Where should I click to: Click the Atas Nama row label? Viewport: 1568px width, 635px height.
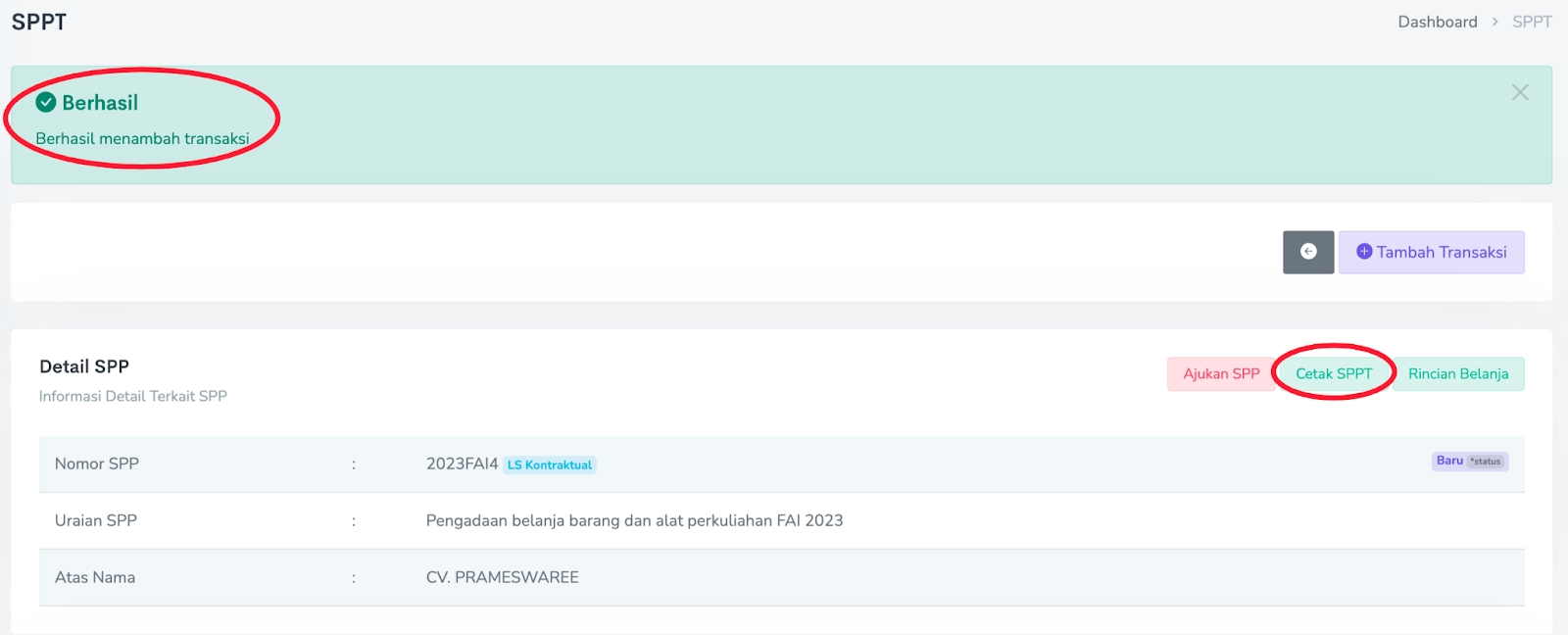[95, 577]
